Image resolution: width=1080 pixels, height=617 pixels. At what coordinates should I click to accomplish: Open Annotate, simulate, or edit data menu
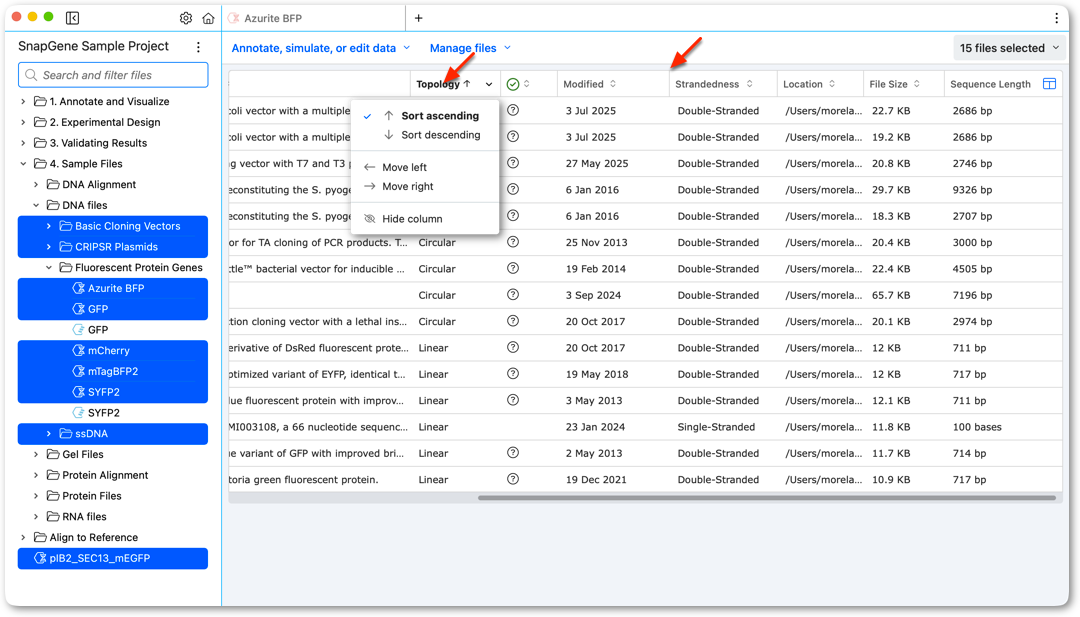pos(320,48)
